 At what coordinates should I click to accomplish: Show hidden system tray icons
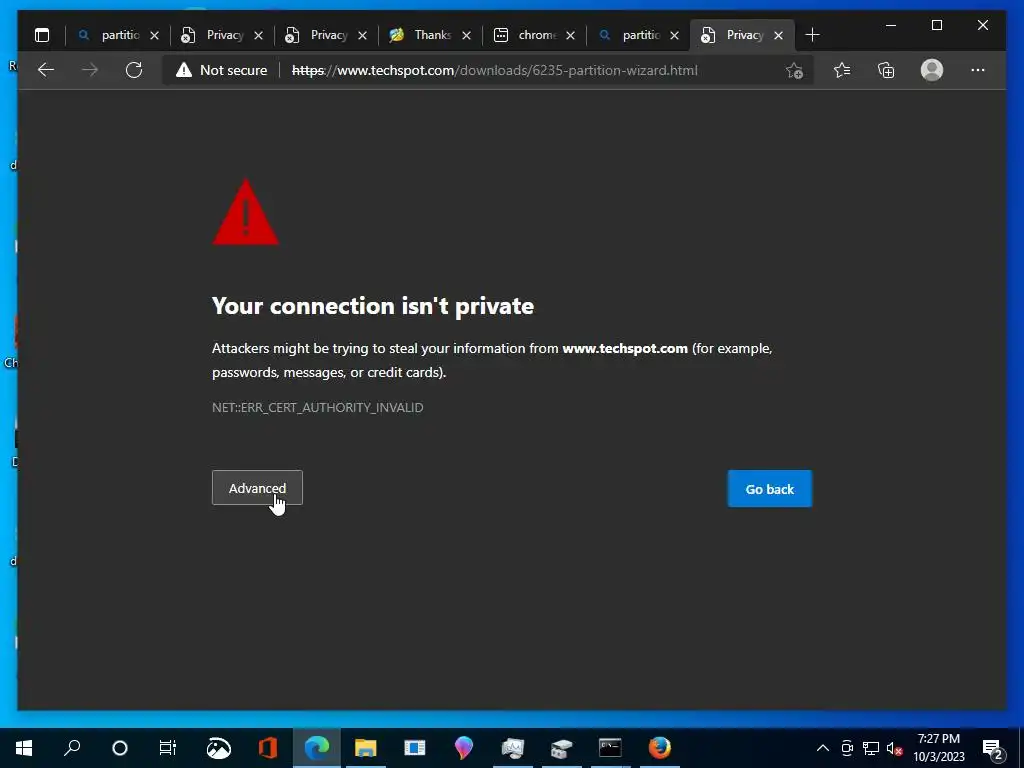click(823, 748)
